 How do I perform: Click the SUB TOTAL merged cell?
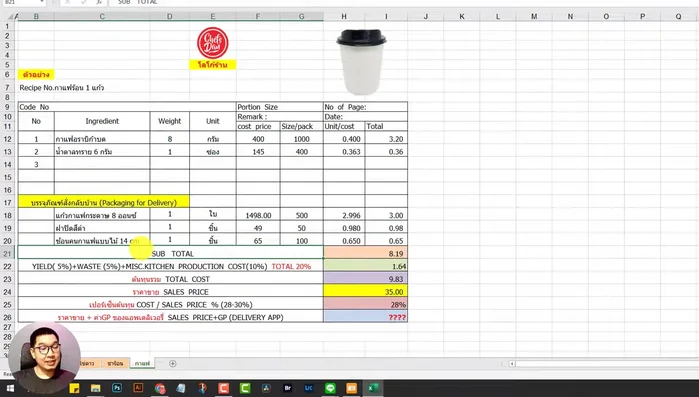[170, 254]
